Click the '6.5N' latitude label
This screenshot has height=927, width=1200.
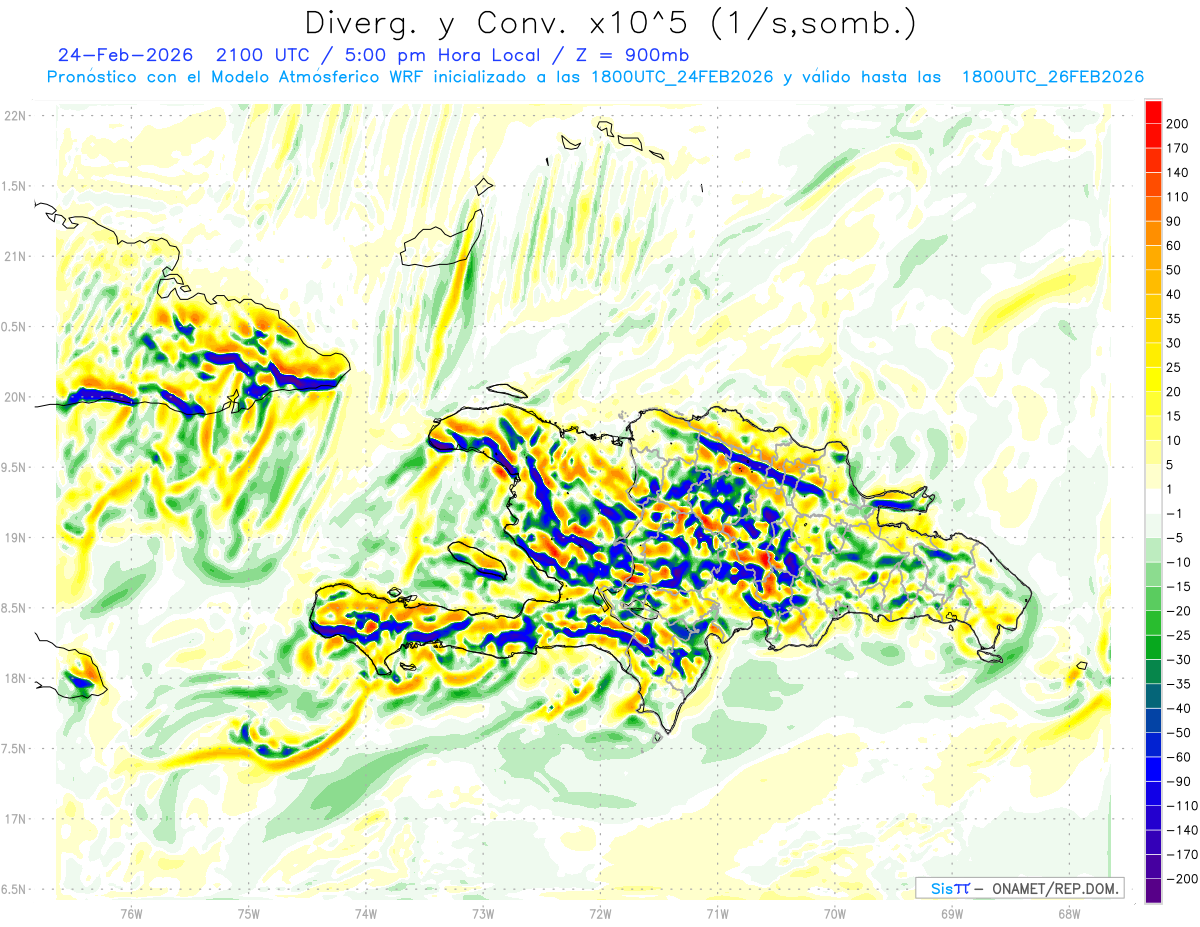(x=16, y=889)
